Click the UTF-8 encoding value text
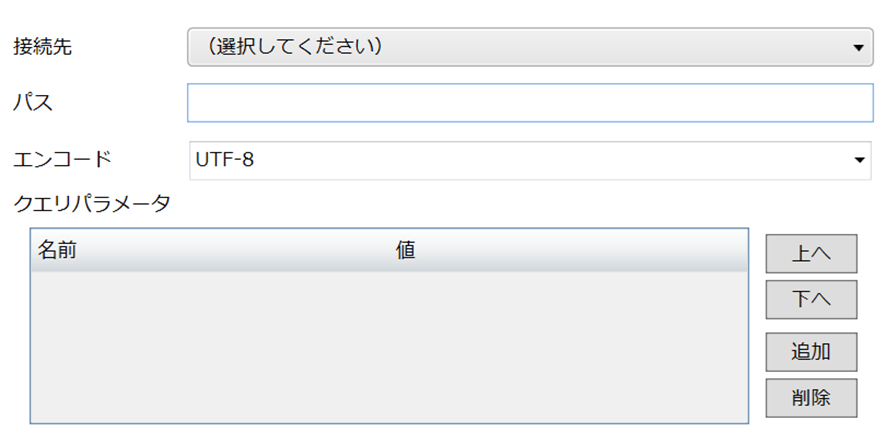This screenshot has height=444, width=886. click(x=225, y=159)
